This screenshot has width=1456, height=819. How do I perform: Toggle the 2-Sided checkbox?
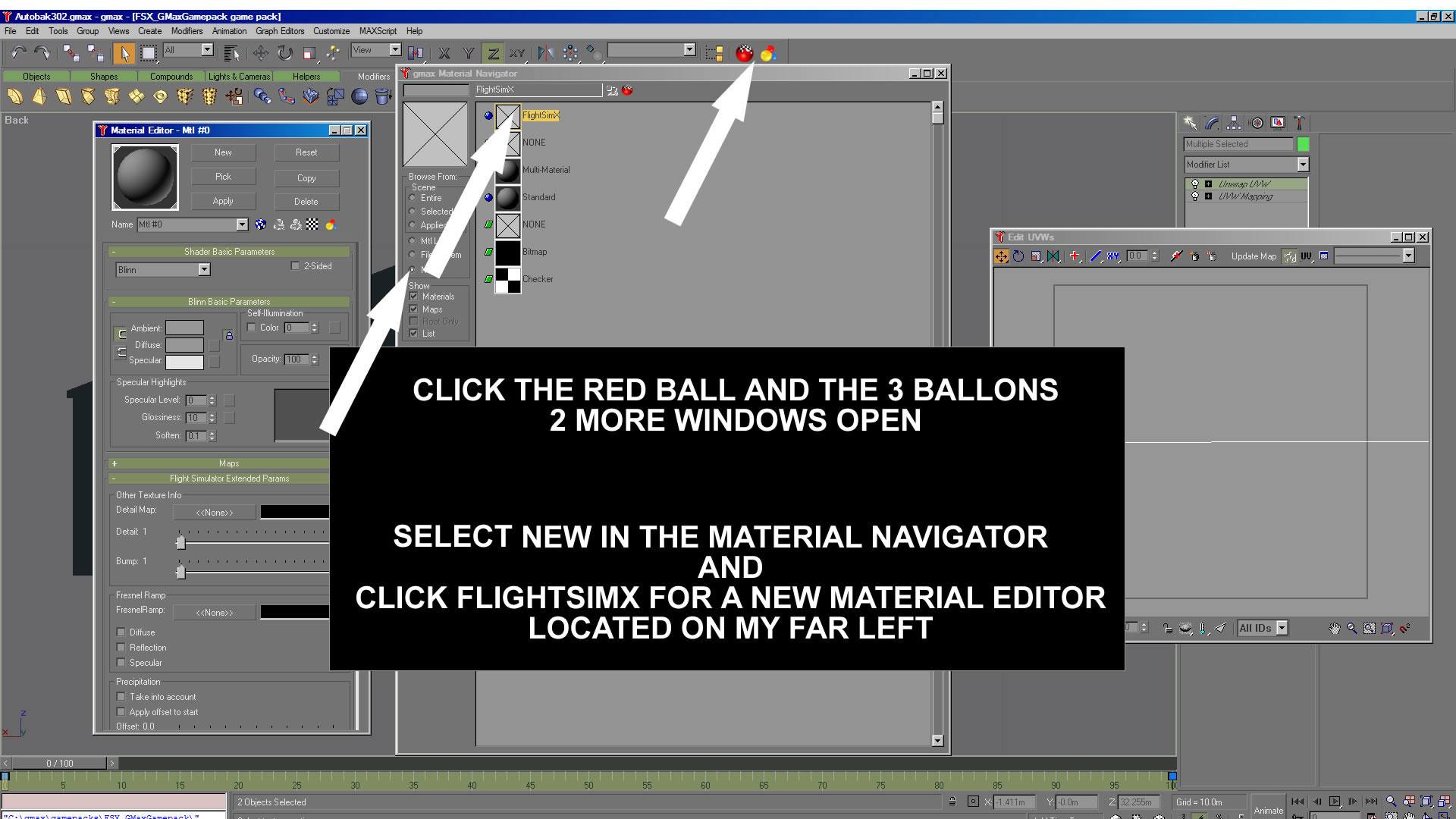click(x=295, y=266)
